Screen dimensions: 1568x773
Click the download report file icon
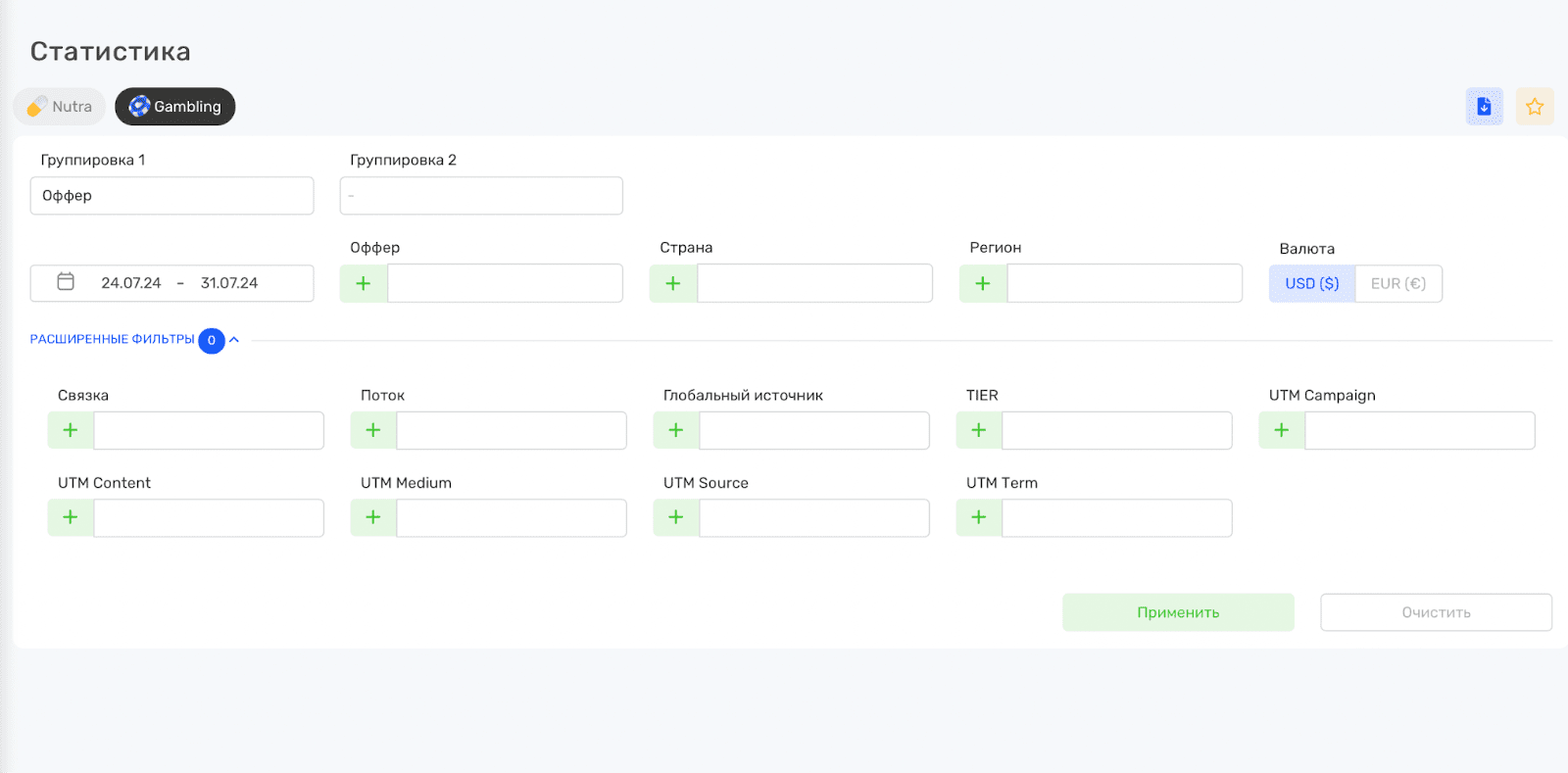tap(1484, 107)
